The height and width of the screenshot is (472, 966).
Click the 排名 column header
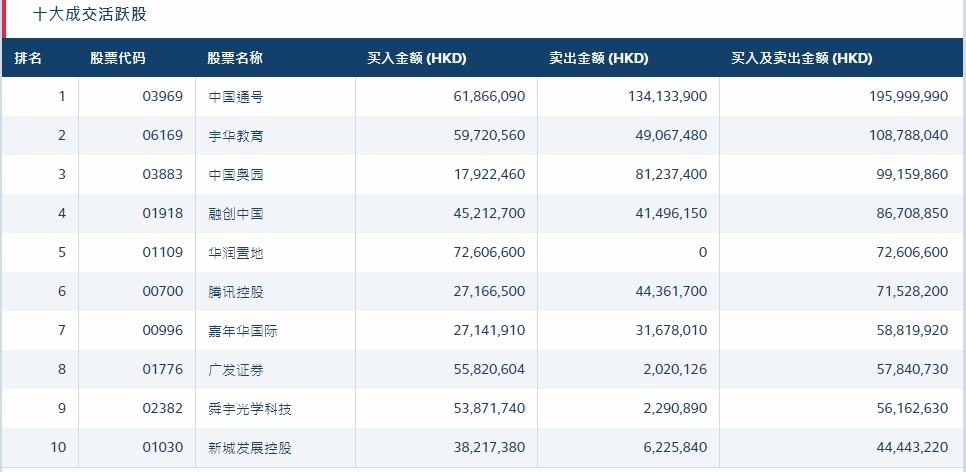click(28, 59)
